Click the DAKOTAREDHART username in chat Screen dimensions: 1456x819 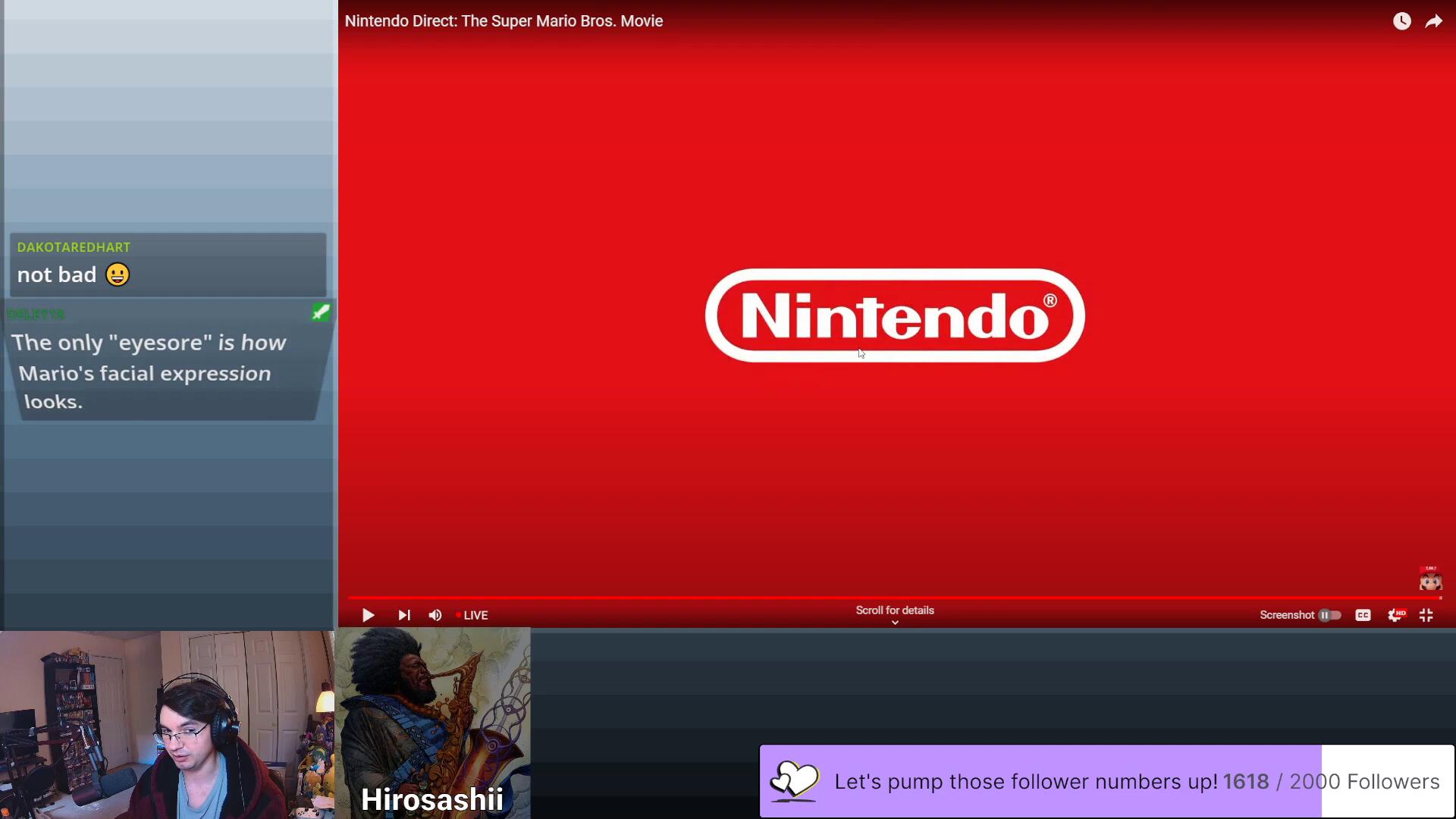pyautogui.click(x=74, y=247)
